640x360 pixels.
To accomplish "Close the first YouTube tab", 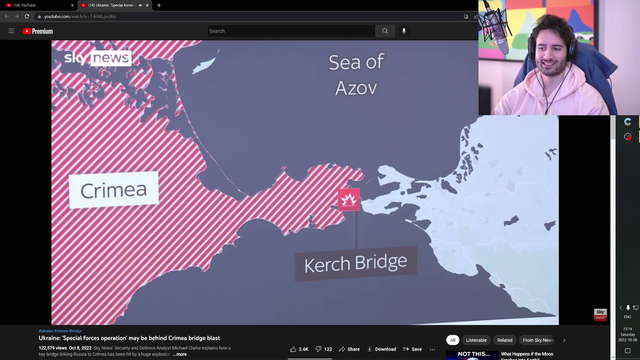I will 73,5.
